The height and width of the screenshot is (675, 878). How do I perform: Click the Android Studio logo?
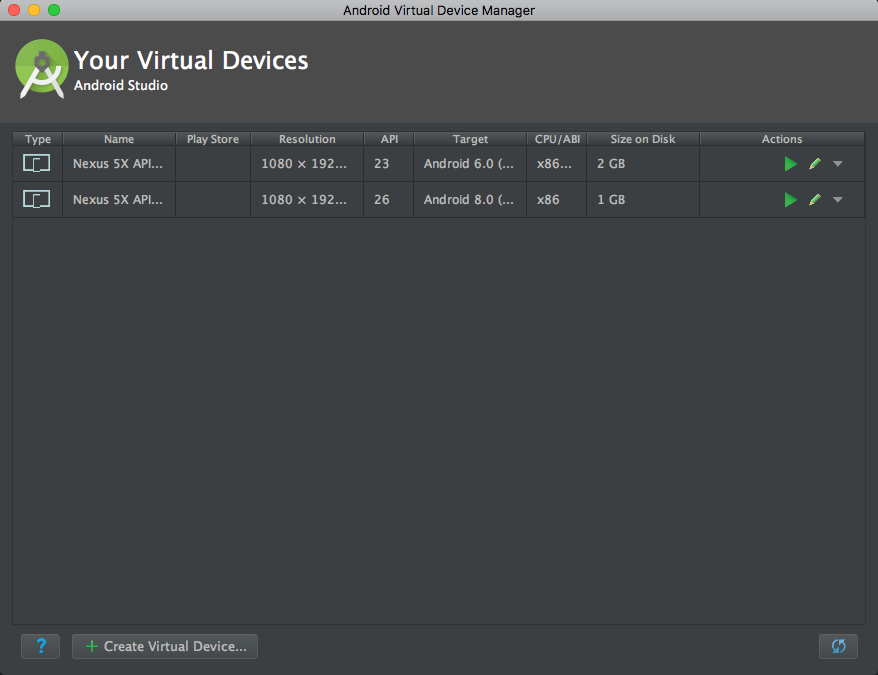pos(41,67)
